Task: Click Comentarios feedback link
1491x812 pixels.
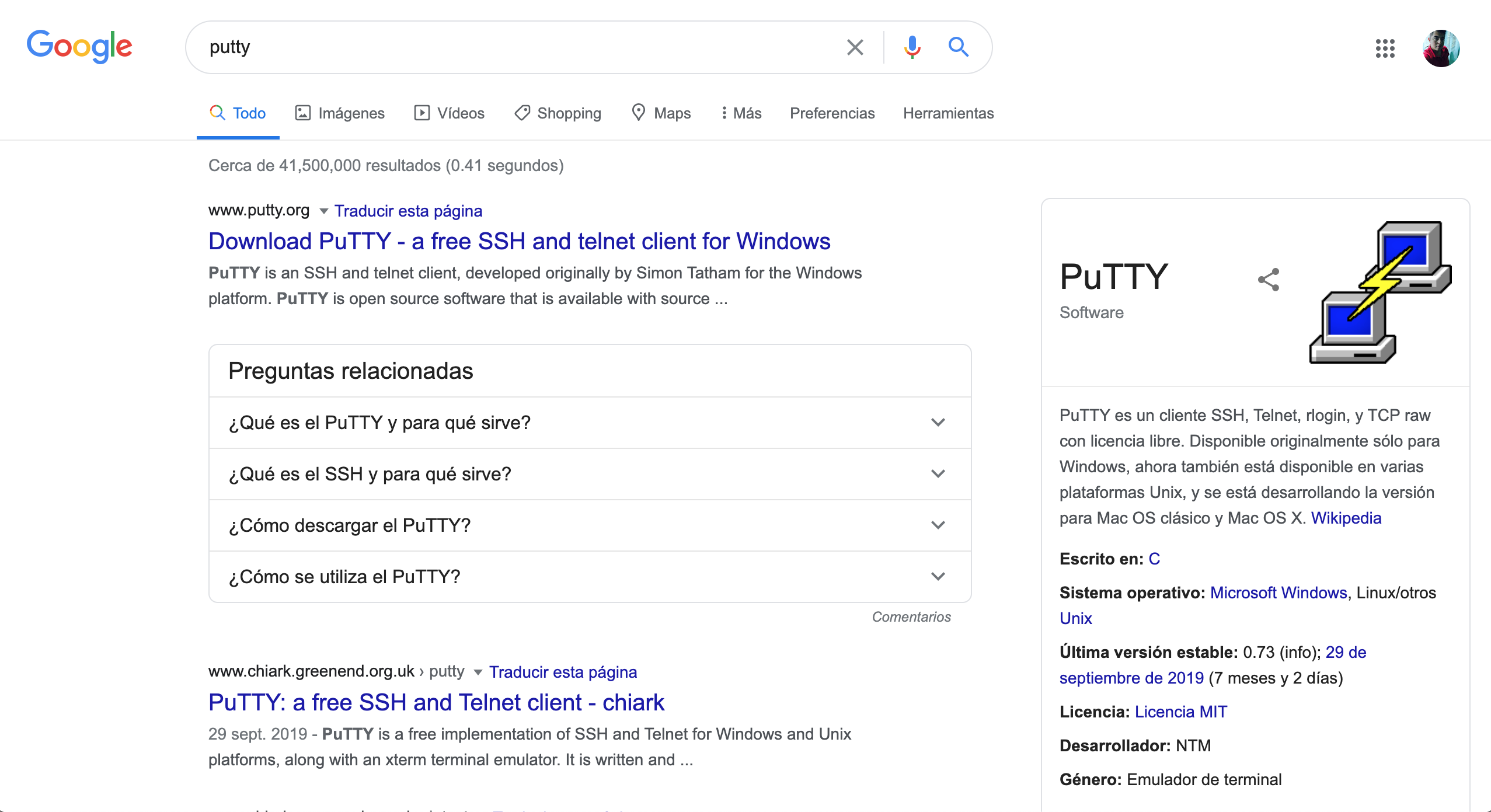Action: coord(911,617)
